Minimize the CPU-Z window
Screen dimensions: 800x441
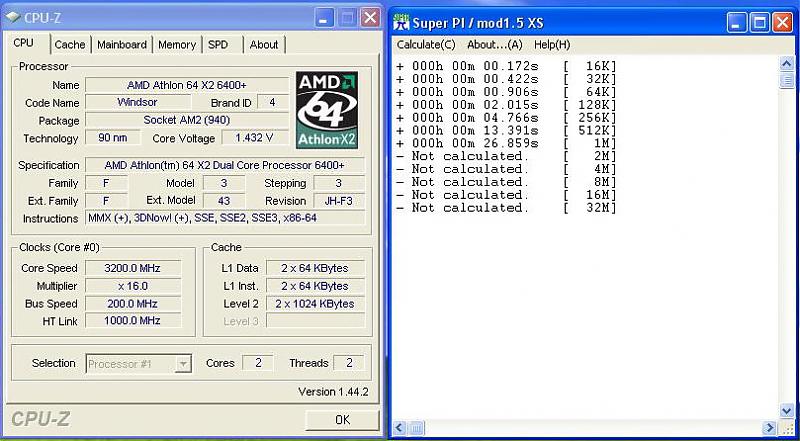coord(324,19)
